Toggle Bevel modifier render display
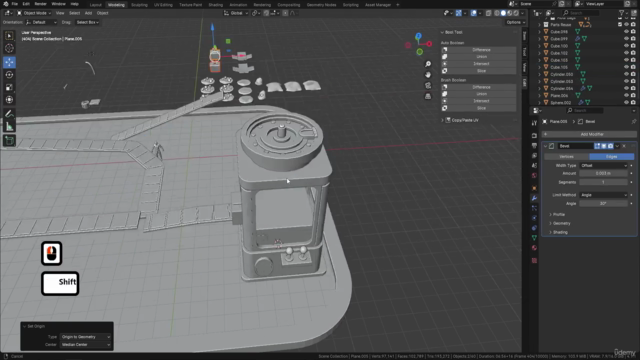The height and width of the screenshot is (360, 640). click(611, 146)
